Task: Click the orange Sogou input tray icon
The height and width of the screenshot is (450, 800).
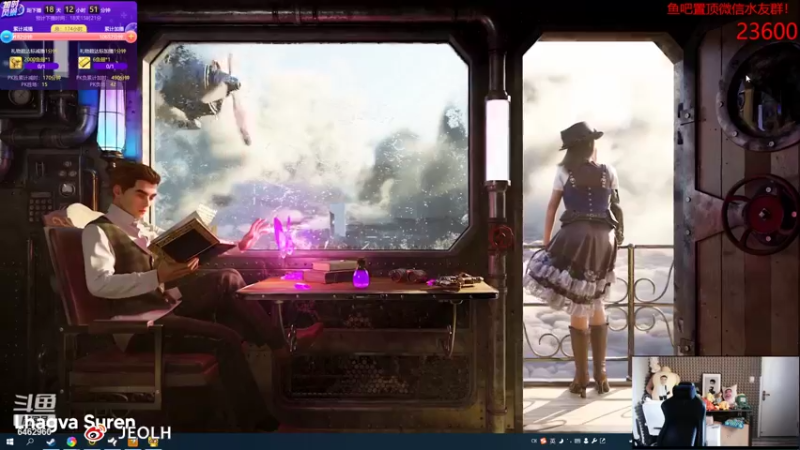Action: pyautogui.click(x=543, y=441)
